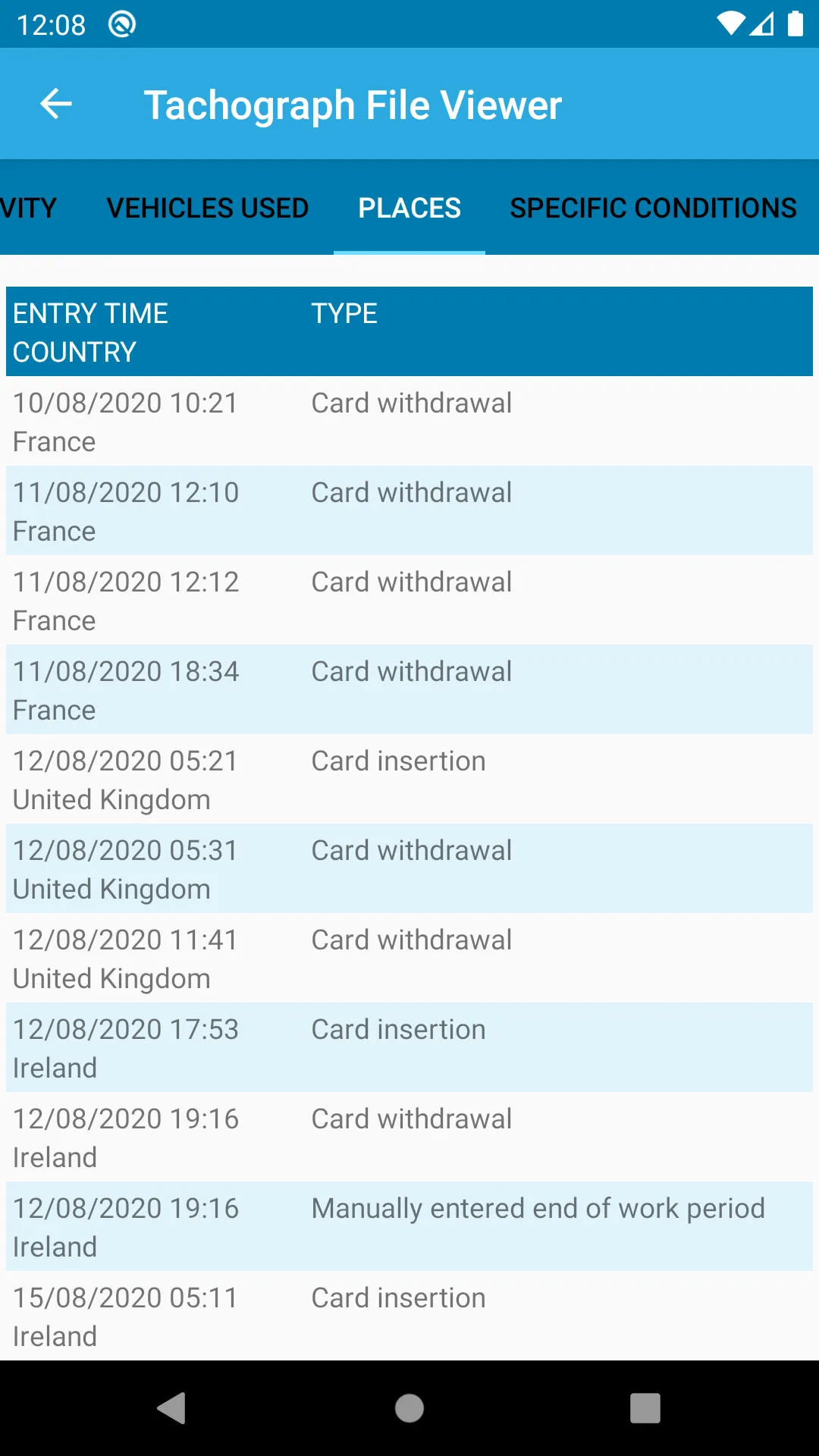The width and height of the screenshot is (819, 1456).
Task: Tap the Wi-Fi status icon
Action: (x=731, y=24)
